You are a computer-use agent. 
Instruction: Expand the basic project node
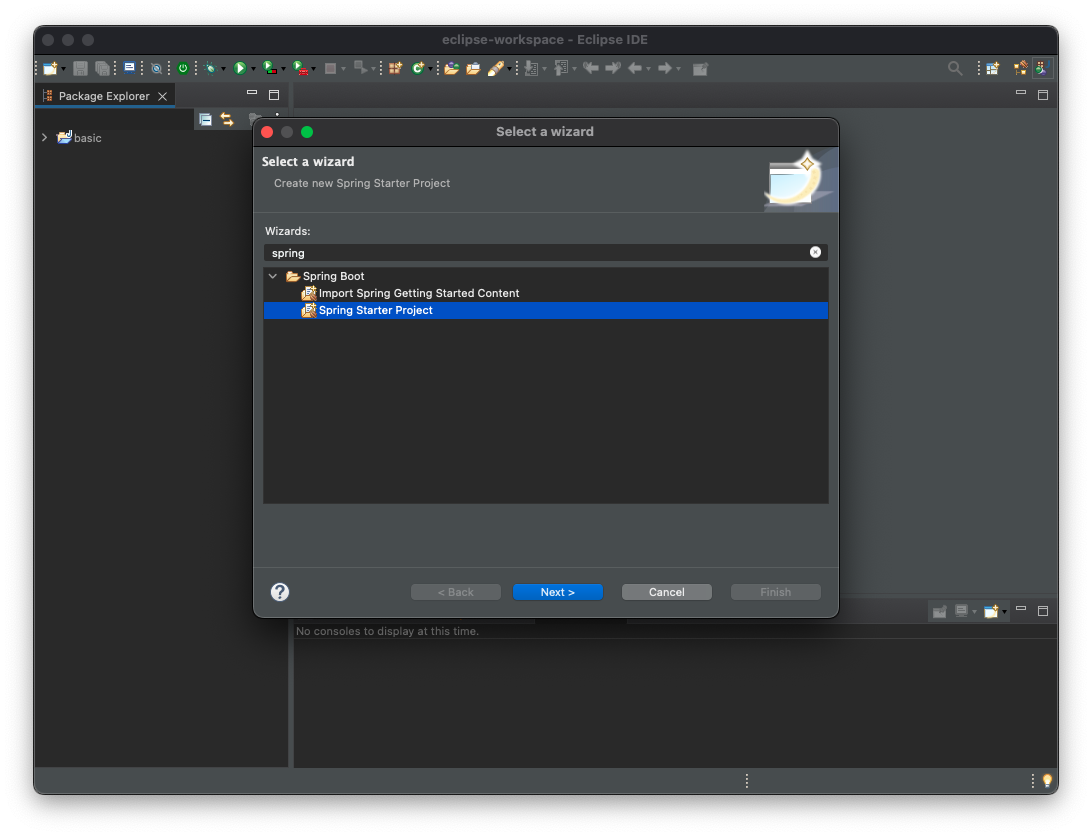point(45,137)
